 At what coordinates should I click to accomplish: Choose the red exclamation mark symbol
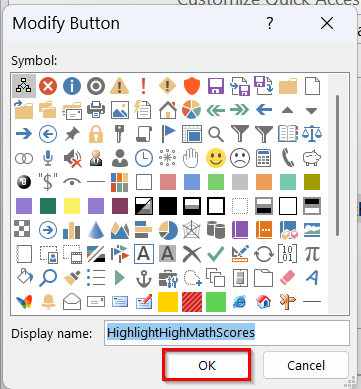coord(144,86)
